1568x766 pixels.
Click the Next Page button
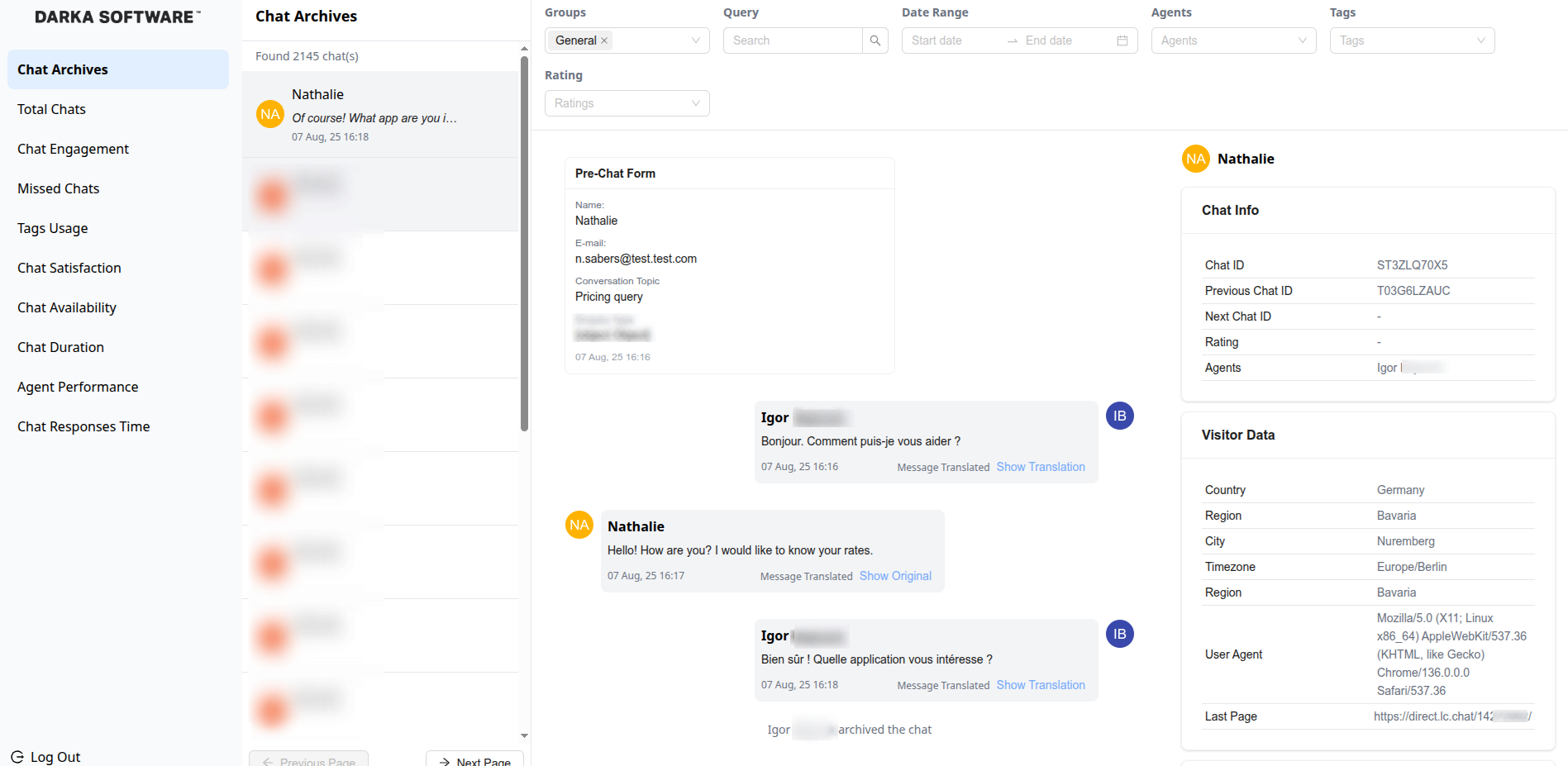(x=475, y=760)
